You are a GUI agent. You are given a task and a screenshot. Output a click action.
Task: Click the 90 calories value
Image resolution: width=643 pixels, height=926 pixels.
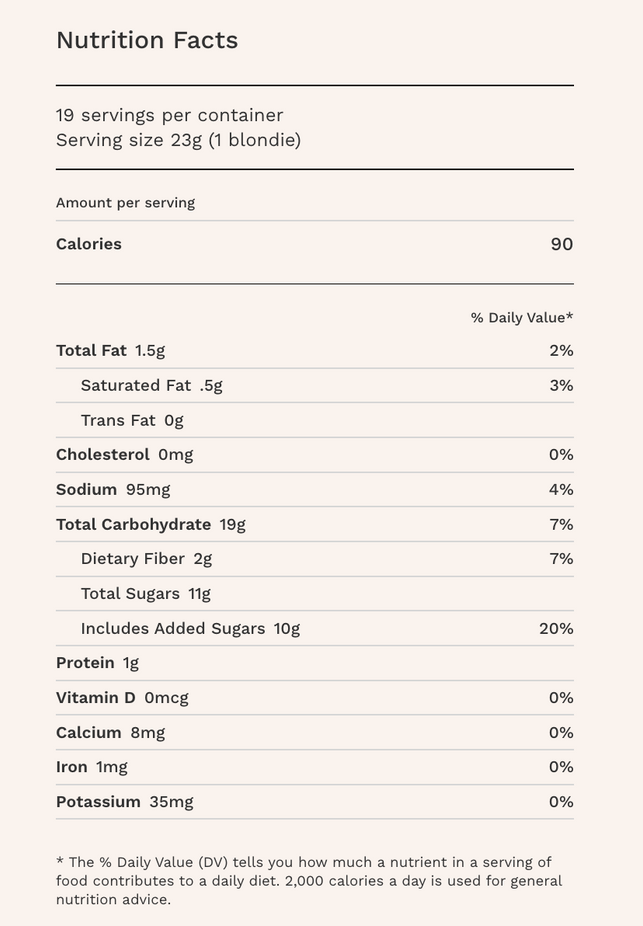561,244
